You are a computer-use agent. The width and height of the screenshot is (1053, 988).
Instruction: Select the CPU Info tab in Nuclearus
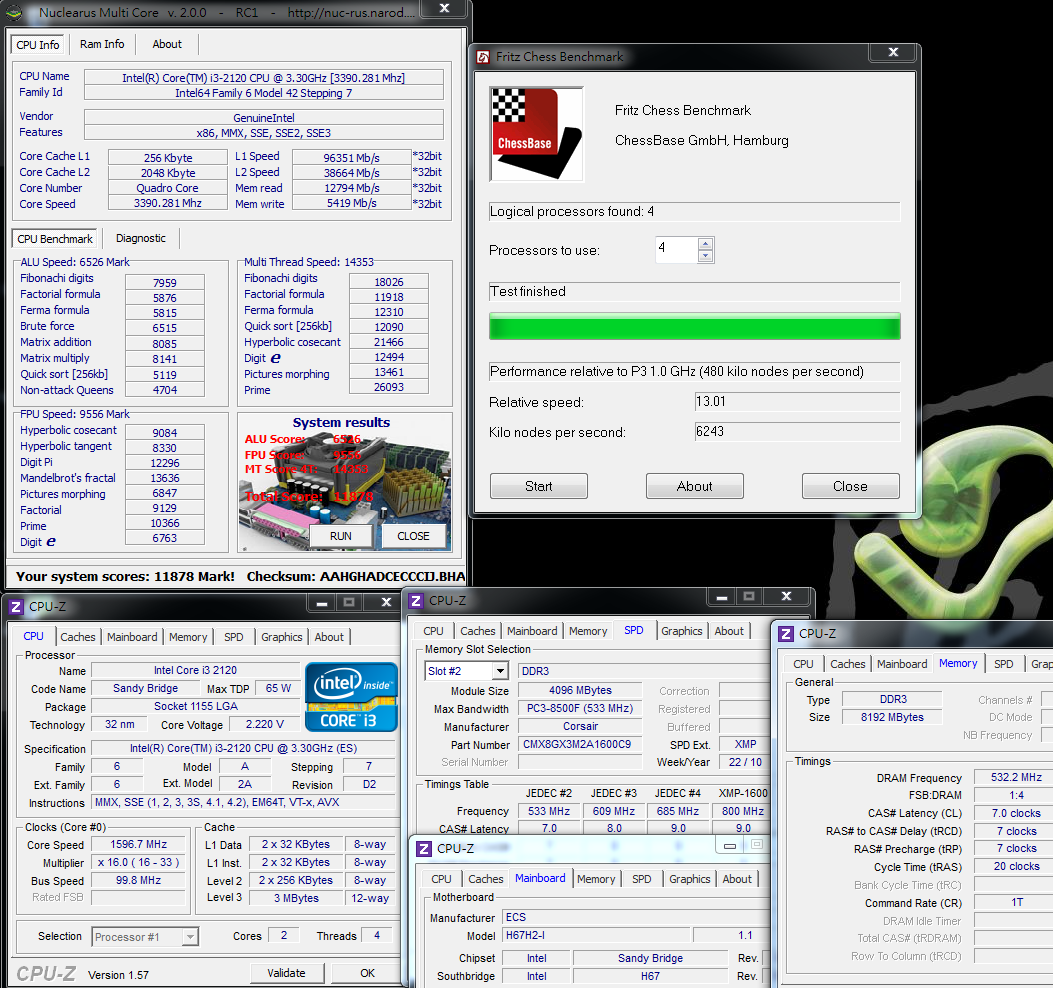pyautogui.click(x=38, y=45)
